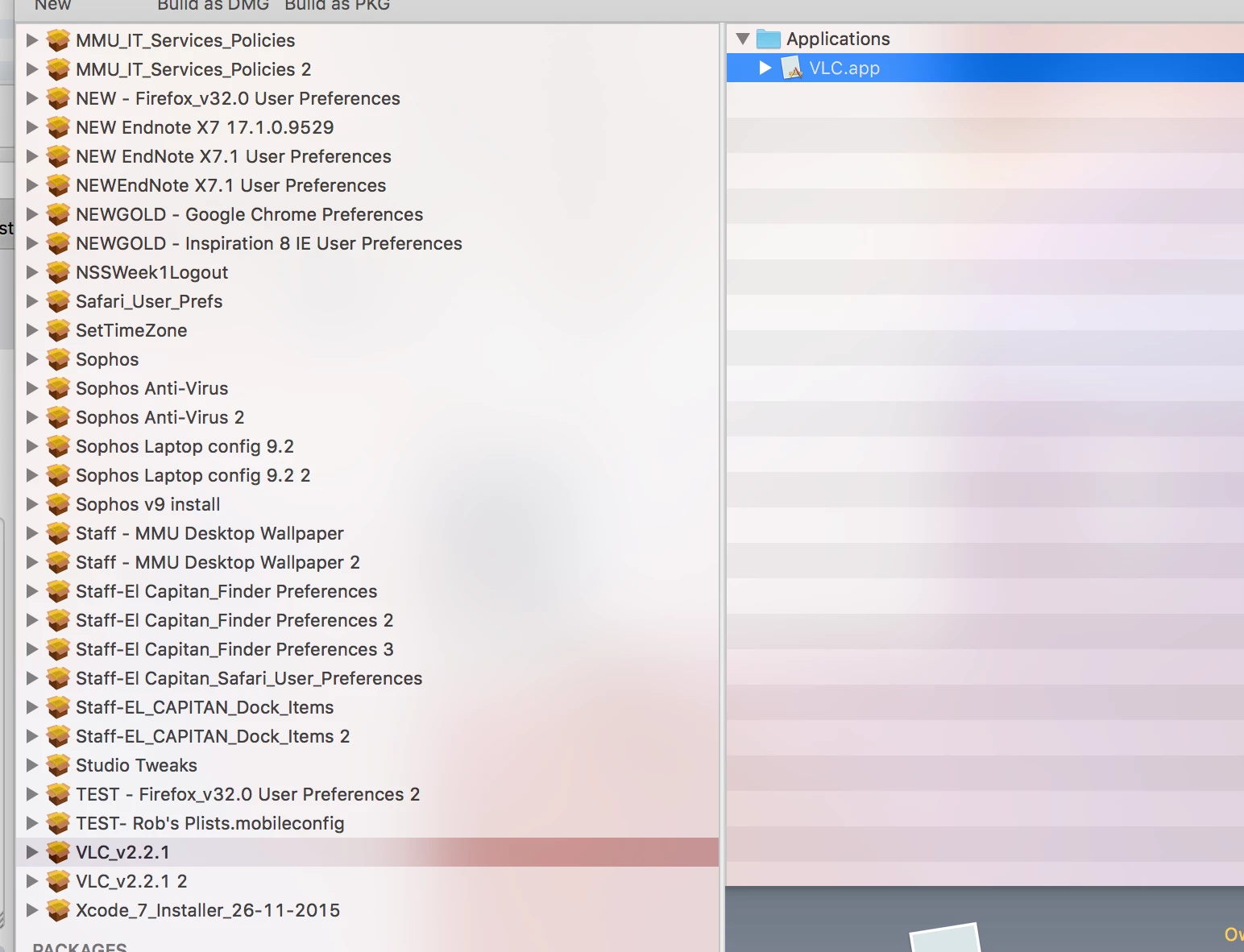Select Sophos Anti-Virus 2 text

click(x=160, y=417)
